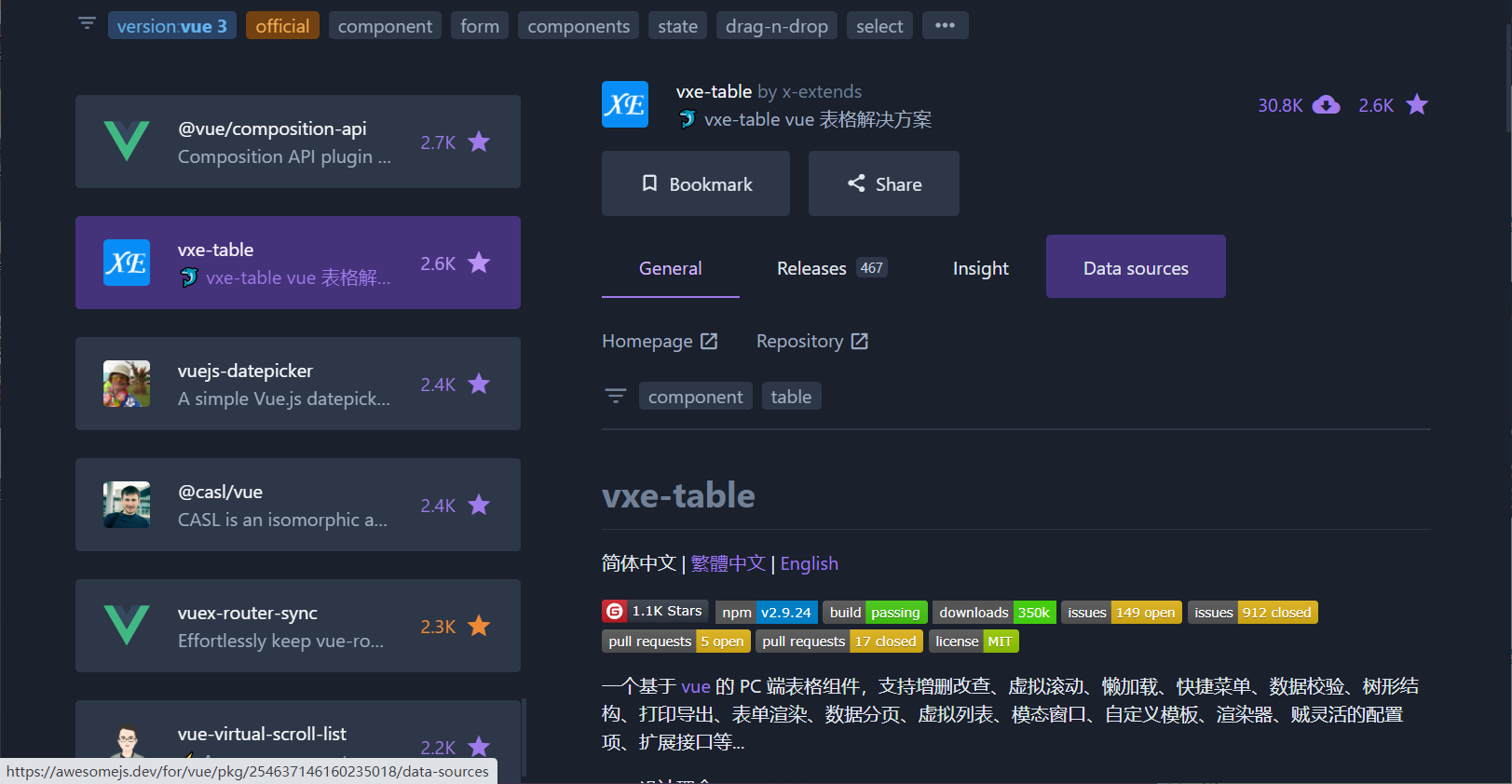Click the downloads 350k badge
This screenshot has height=784, width=1512.
994,612
